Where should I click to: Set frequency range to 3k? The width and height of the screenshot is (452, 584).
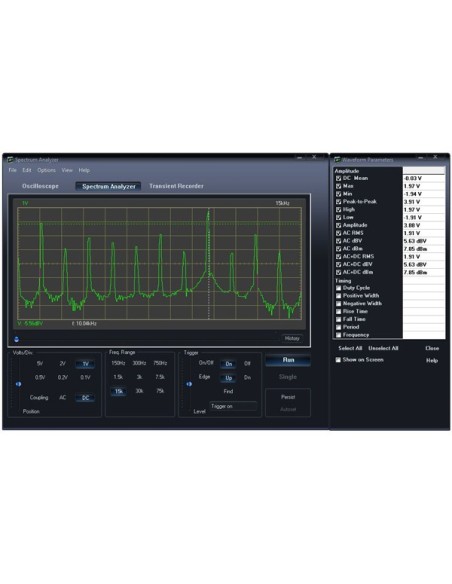tap(139, 377)
